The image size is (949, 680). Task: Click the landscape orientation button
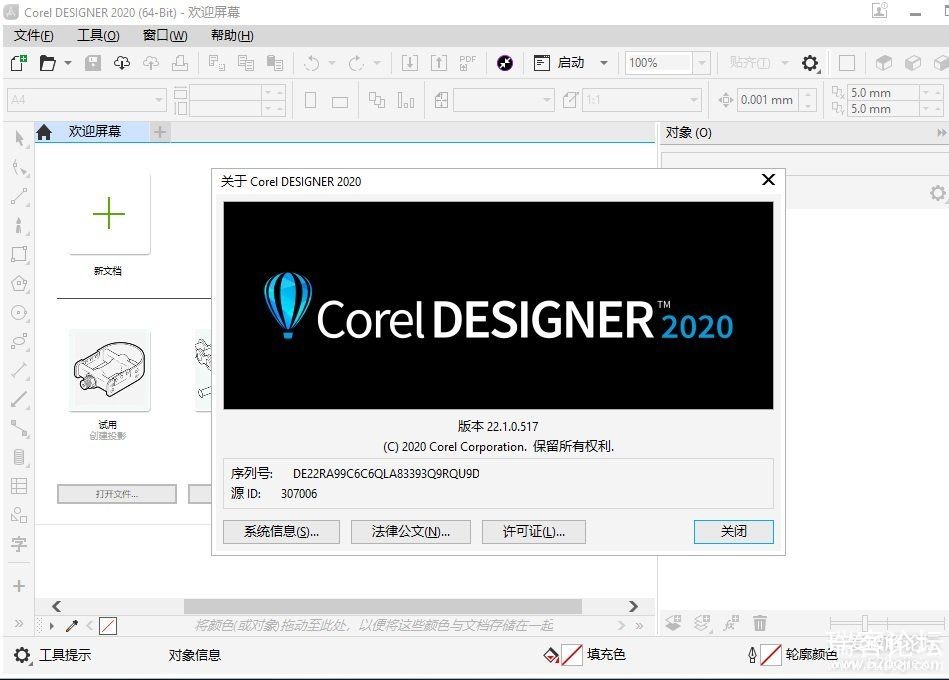(x=340, y=102)
